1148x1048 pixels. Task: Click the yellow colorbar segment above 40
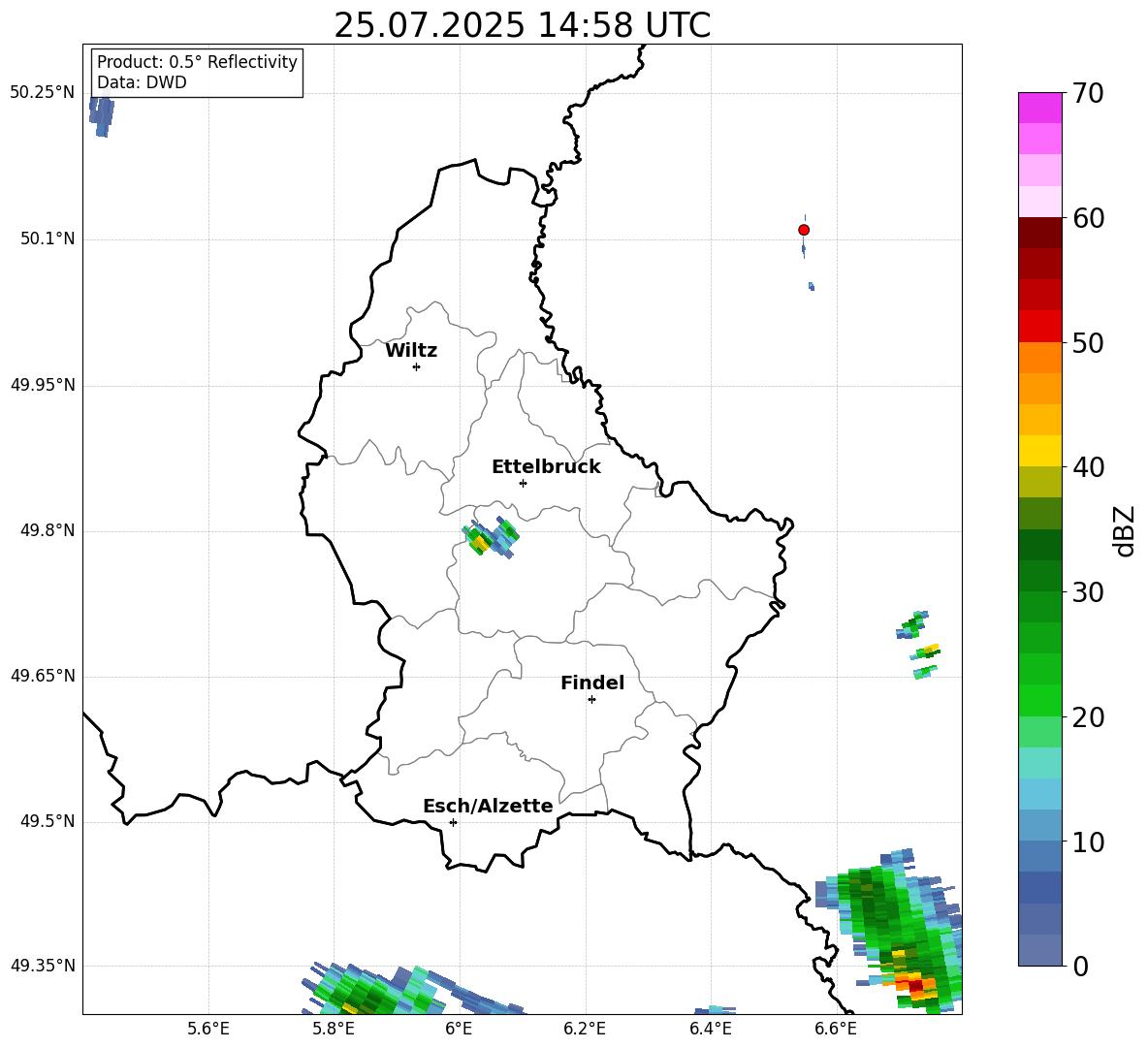1039,451
